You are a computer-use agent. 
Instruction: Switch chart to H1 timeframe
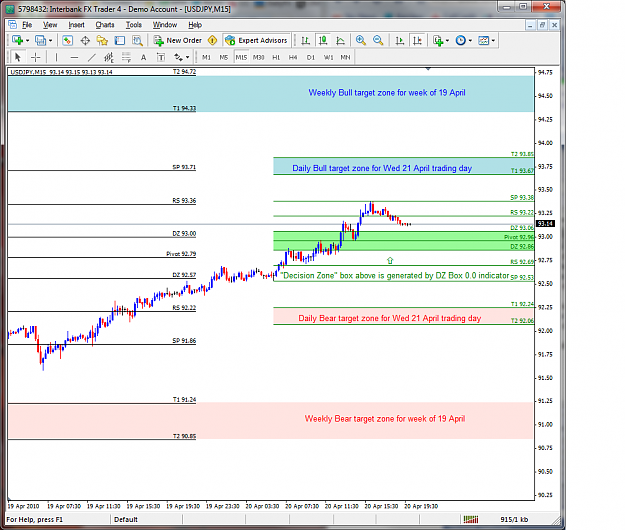(x=276, y=57)
